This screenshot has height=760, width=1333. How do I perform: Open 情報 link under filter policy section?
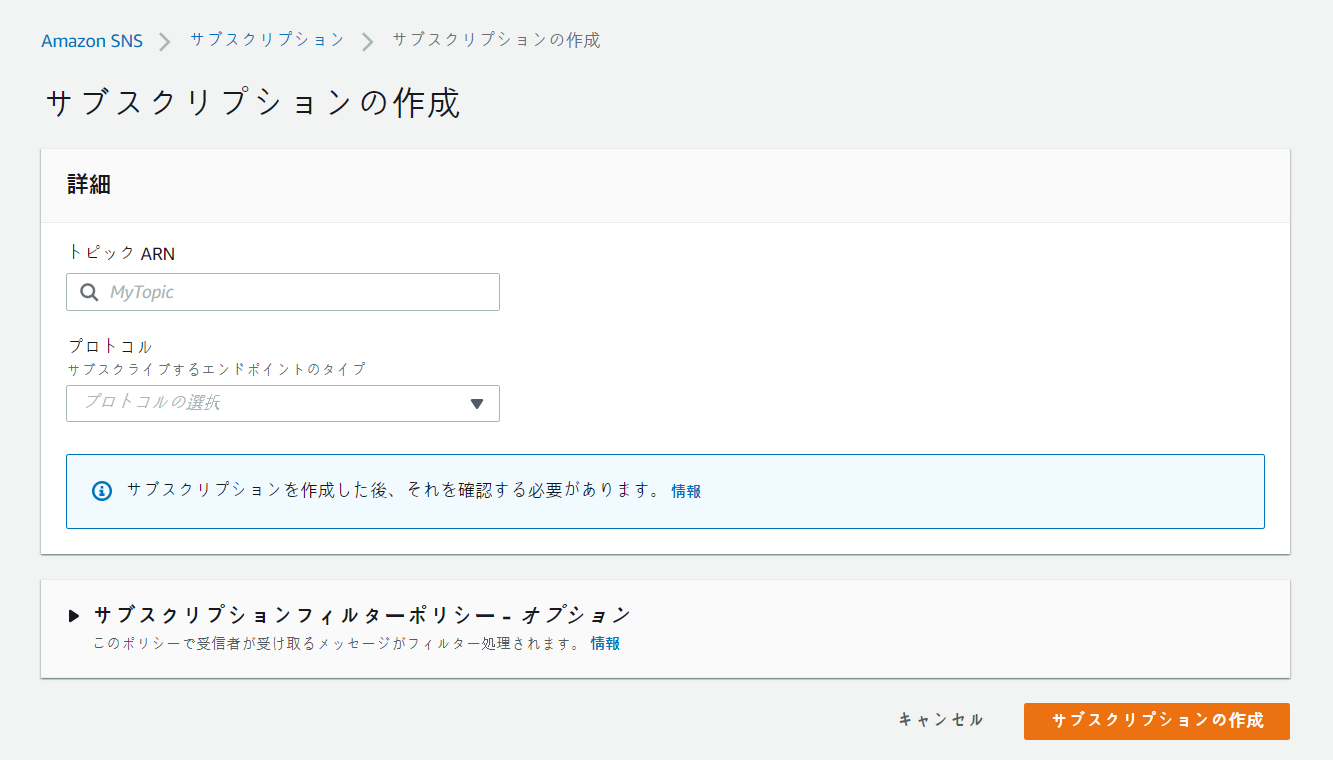click(605, 644)
